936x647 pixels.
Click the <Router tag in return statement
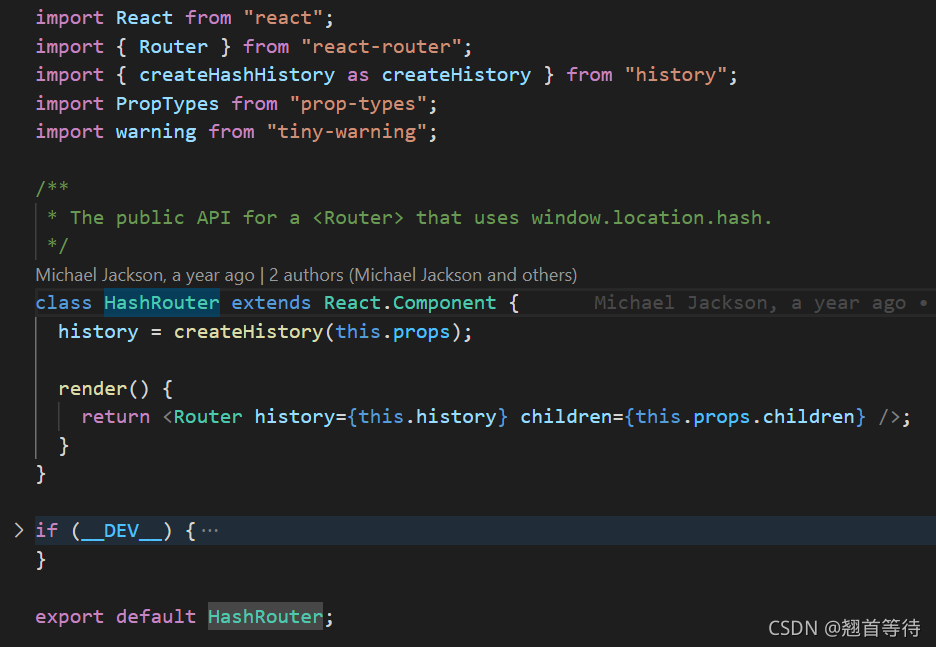click(x=202, y=417)
